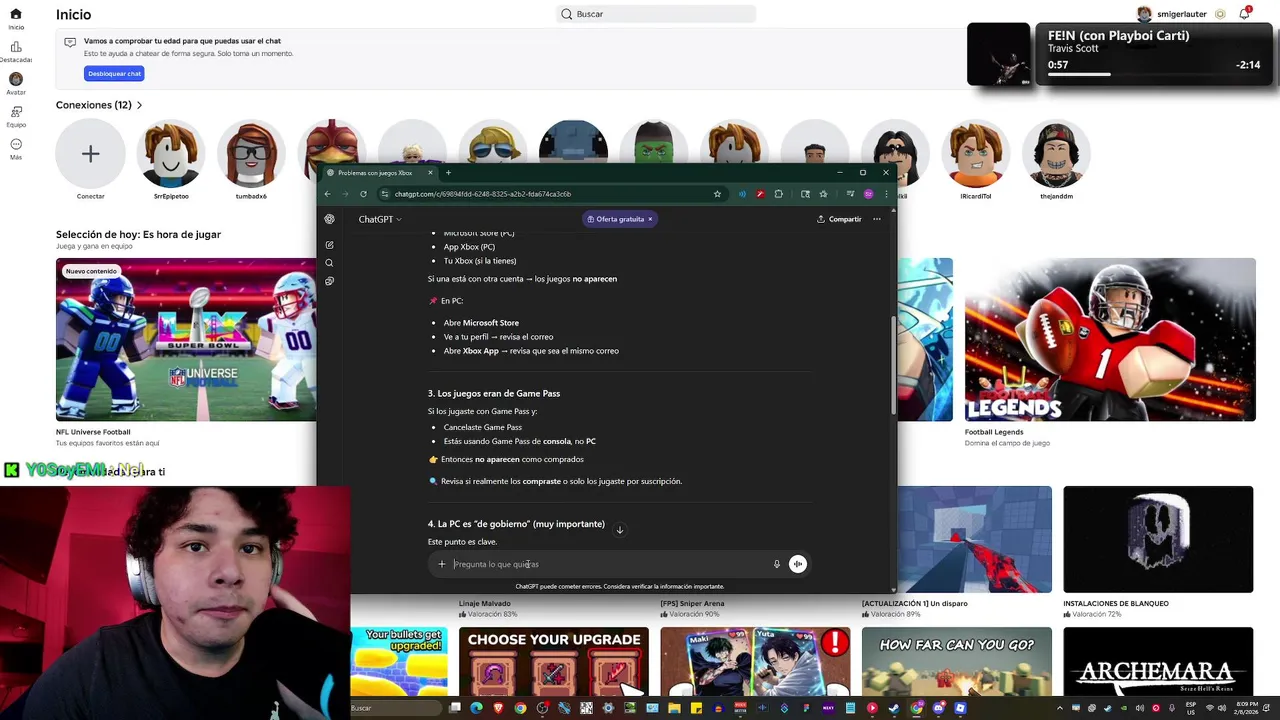Image resolution: width=1280 pixels, height=720 pixels.
Task: Open the ARCHEMARA game thumbnail
Action: (x=1158, y=662)
